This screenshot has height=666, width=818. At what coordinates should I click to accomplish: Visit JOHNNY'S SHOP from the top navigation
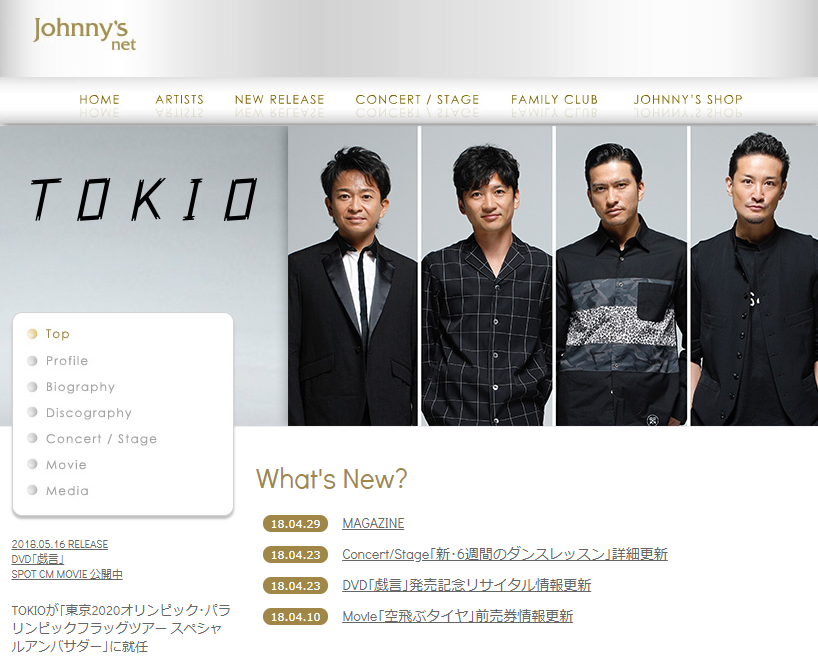pos(688,99)
